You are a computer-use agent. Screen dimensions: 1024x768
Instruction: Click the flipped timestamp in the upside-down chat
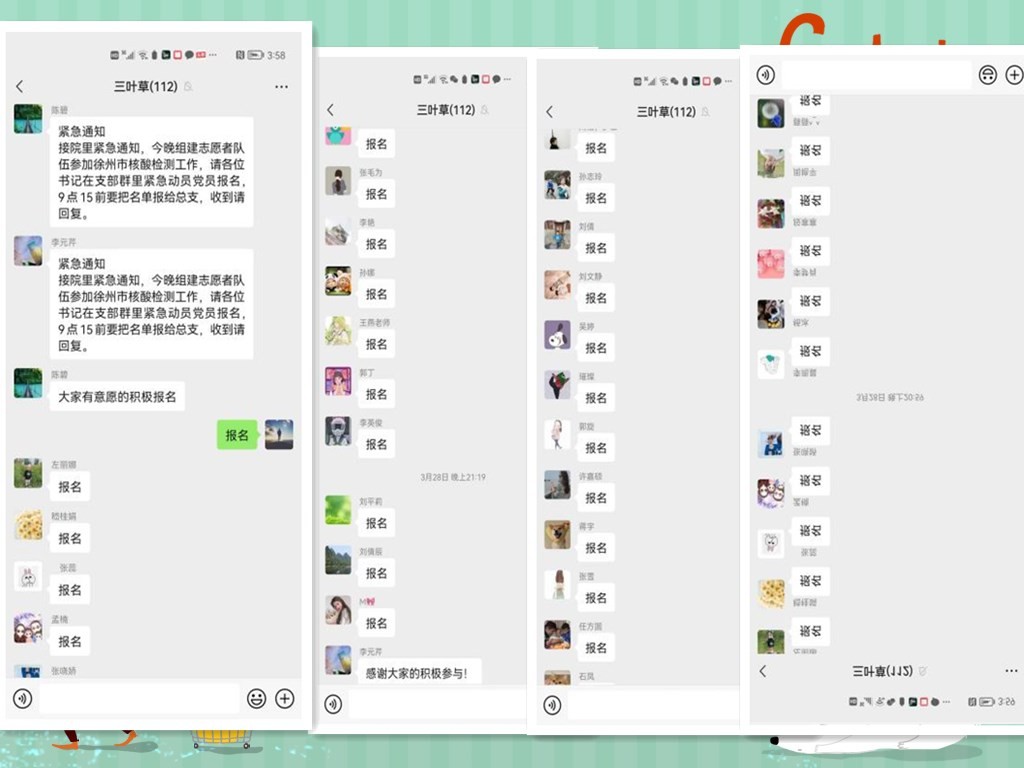coord(889,397)
